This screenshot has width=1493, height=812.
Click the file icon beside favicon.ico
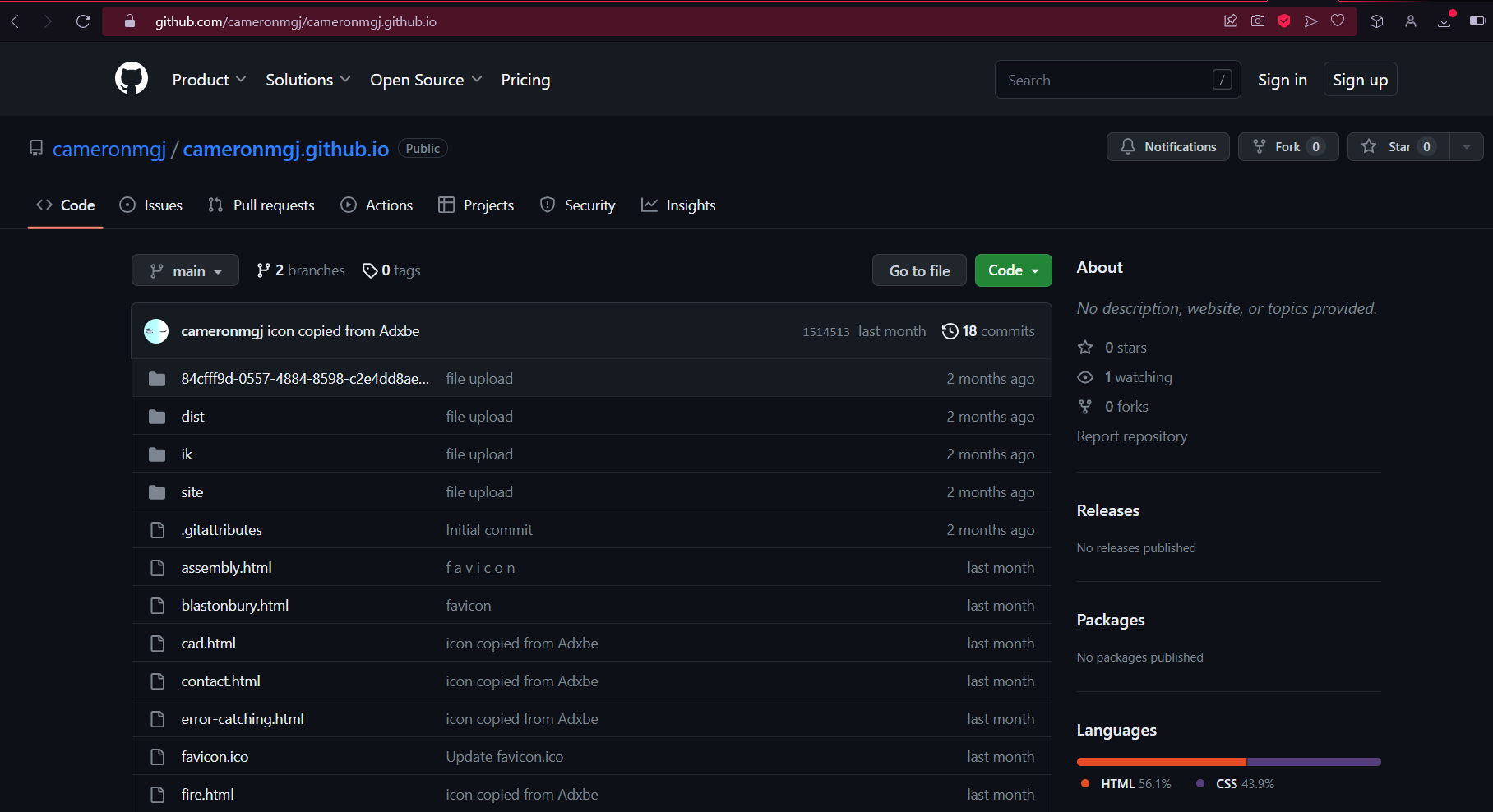157,757
